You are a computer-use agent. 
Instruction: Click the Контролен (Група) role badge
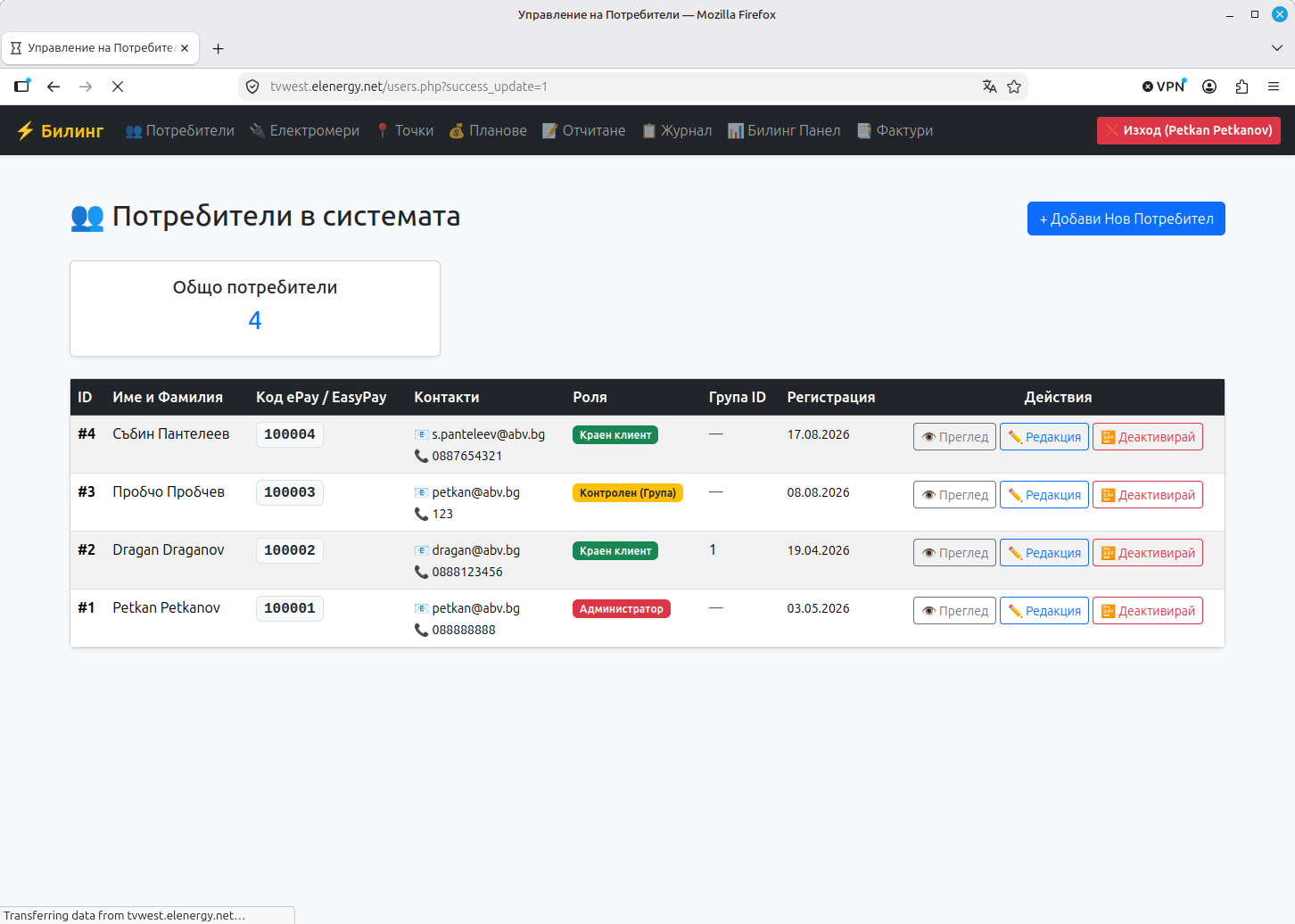pyautogui.click(x=628, y=493)
